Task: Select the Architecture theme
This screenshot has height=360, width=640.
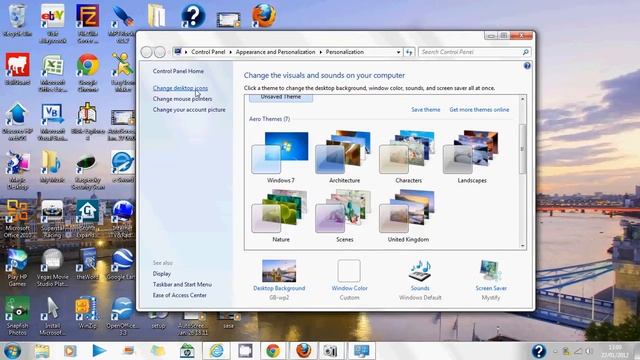Action: click(x=344, y=157)
